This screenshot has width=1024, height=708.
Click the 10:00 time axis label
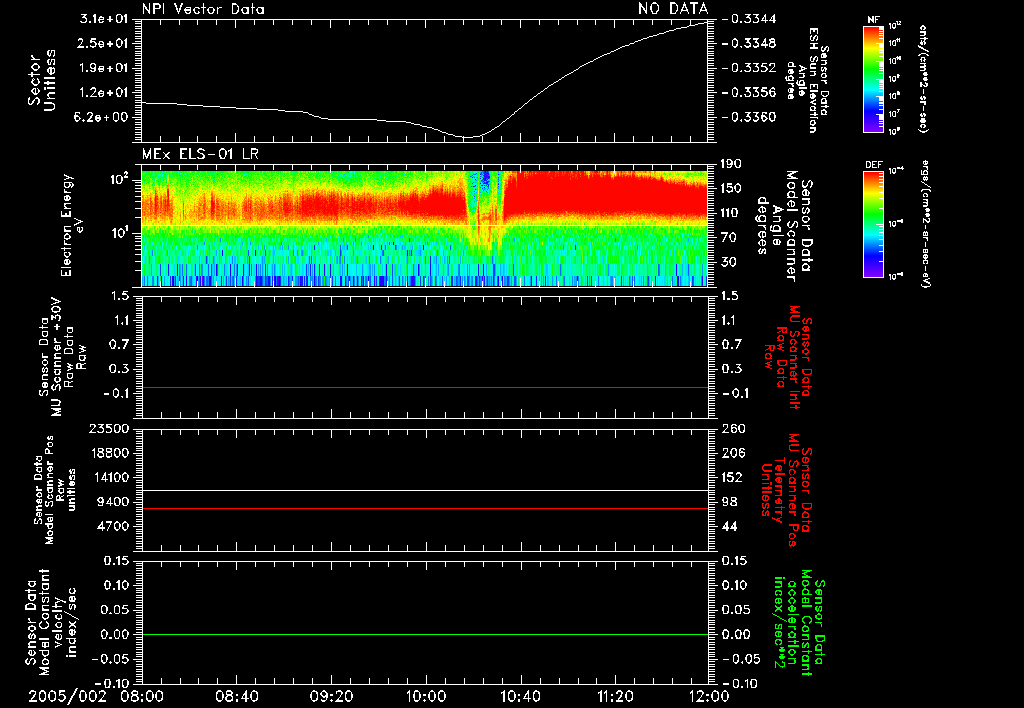click(x=426, y=696)
